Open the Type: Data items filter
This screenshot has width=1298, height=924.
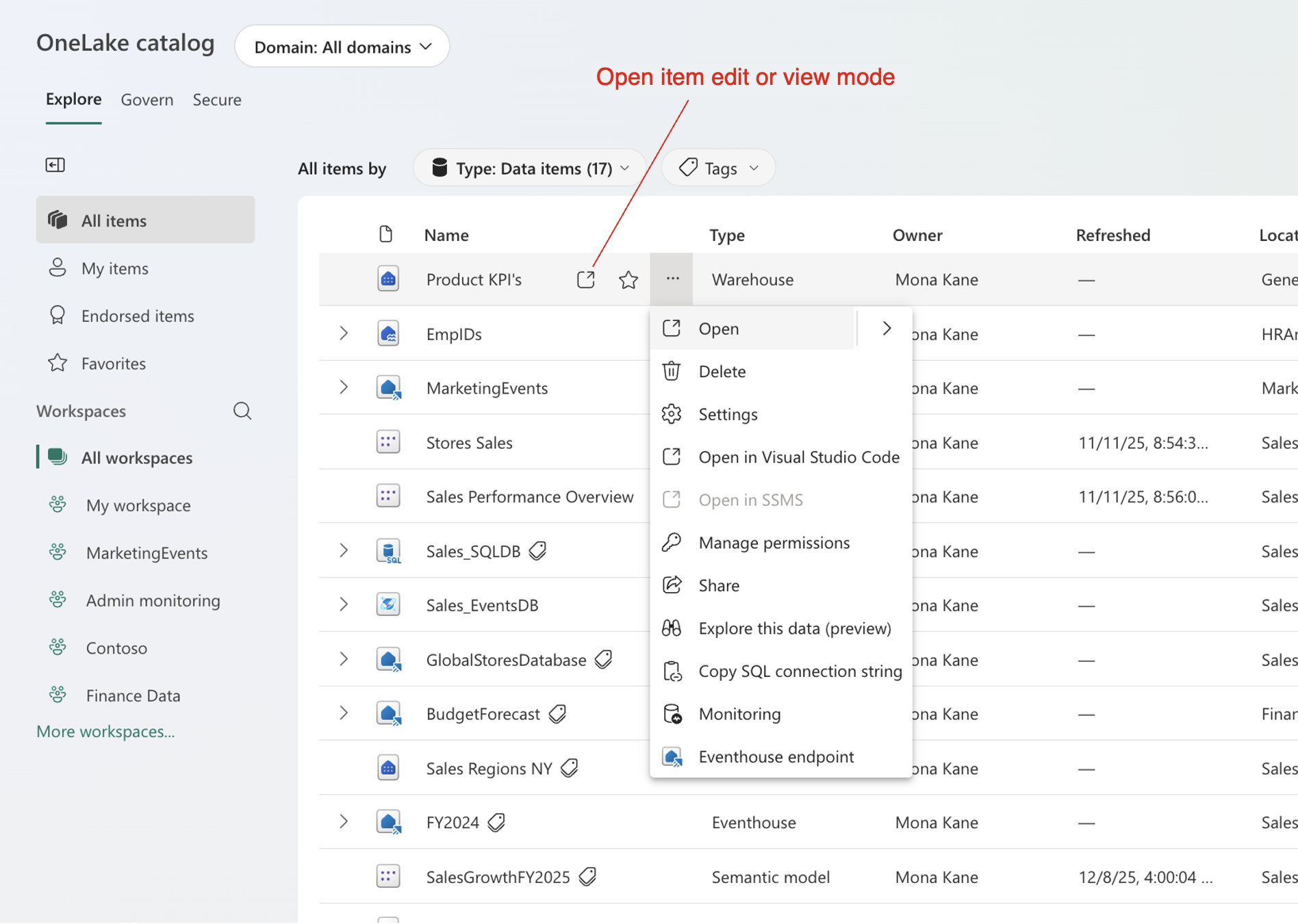point(530,168)
